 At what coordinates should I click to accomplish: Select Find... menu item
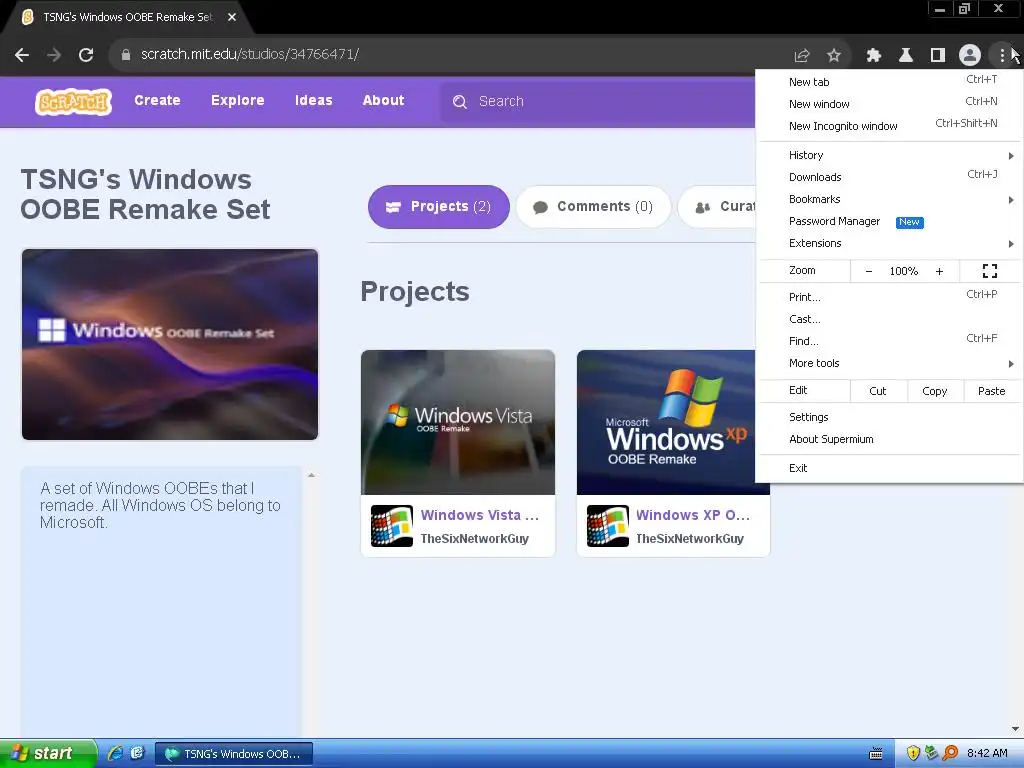tap(889, 341)
